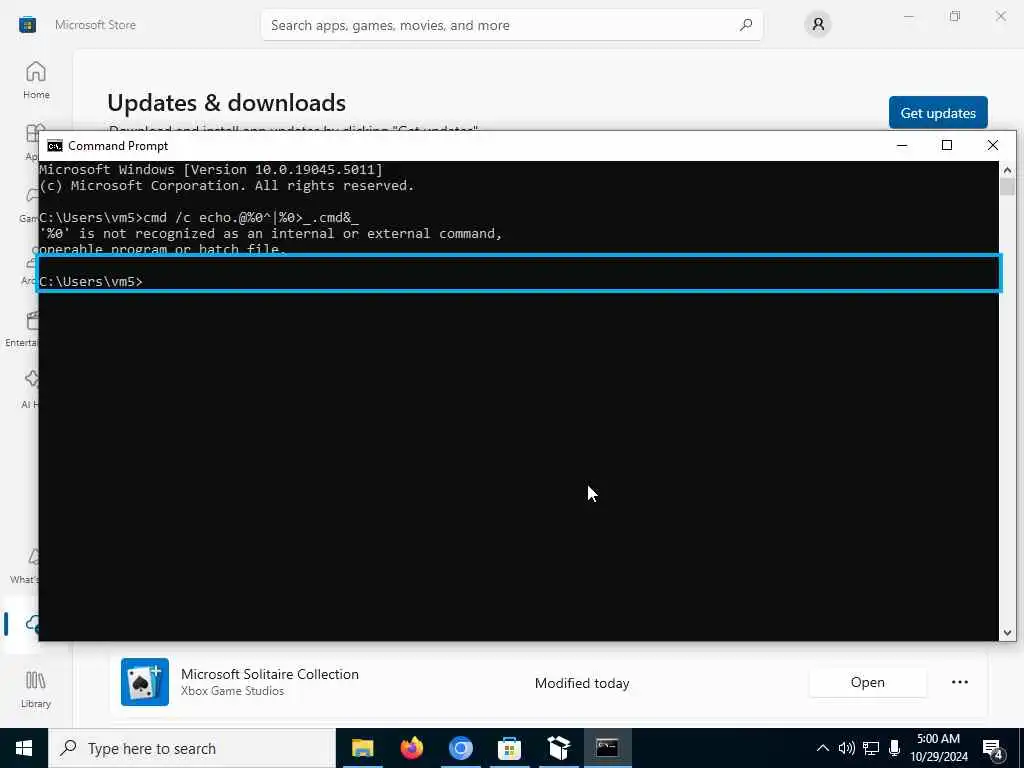Click the Microsoft Store logo icon
The image size is (1024, 768).
[x=27, y=25]
